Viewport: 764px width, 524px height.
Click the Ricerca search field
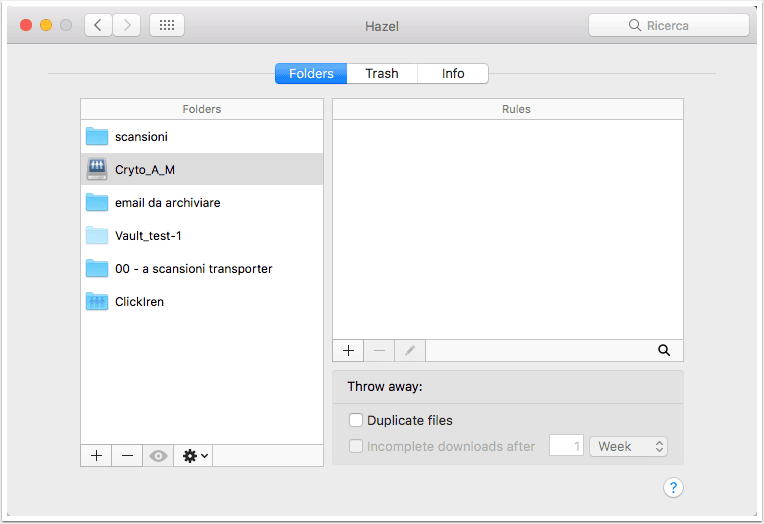point(668,25)
